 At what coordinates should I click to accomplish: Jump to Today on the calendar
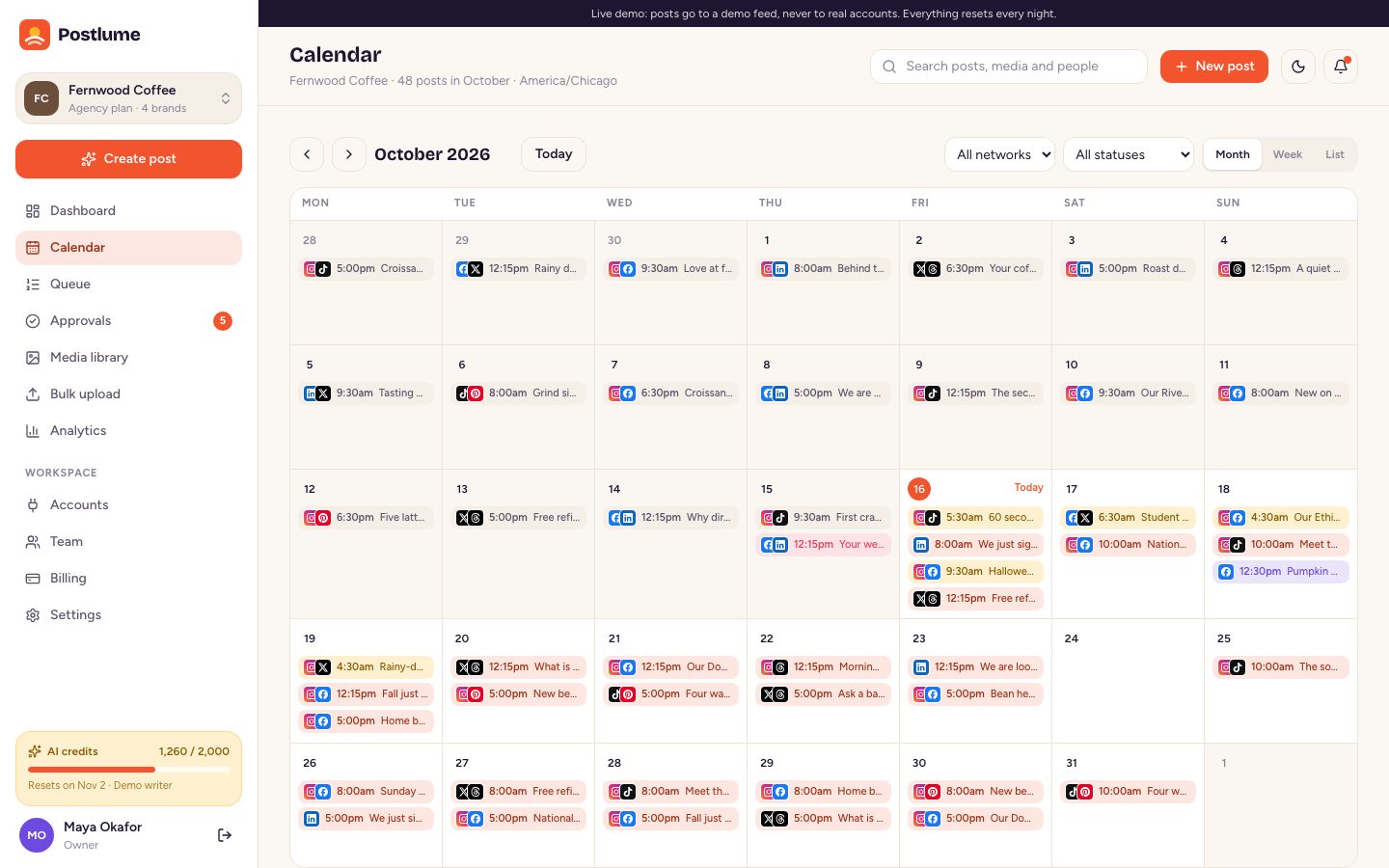point(554,154)
